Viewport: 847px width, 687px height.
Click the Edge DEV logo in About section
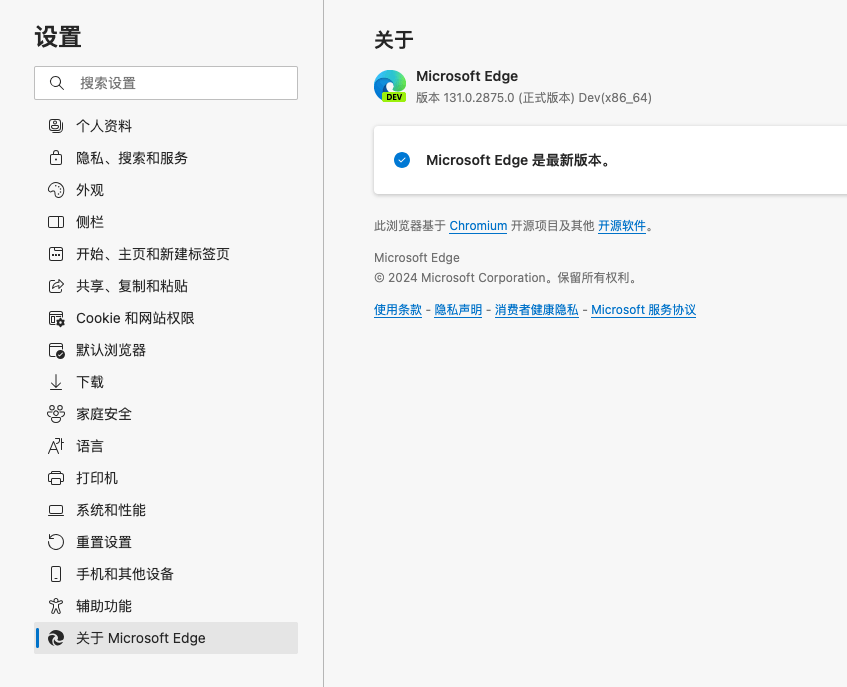click(x=390, y=86)
